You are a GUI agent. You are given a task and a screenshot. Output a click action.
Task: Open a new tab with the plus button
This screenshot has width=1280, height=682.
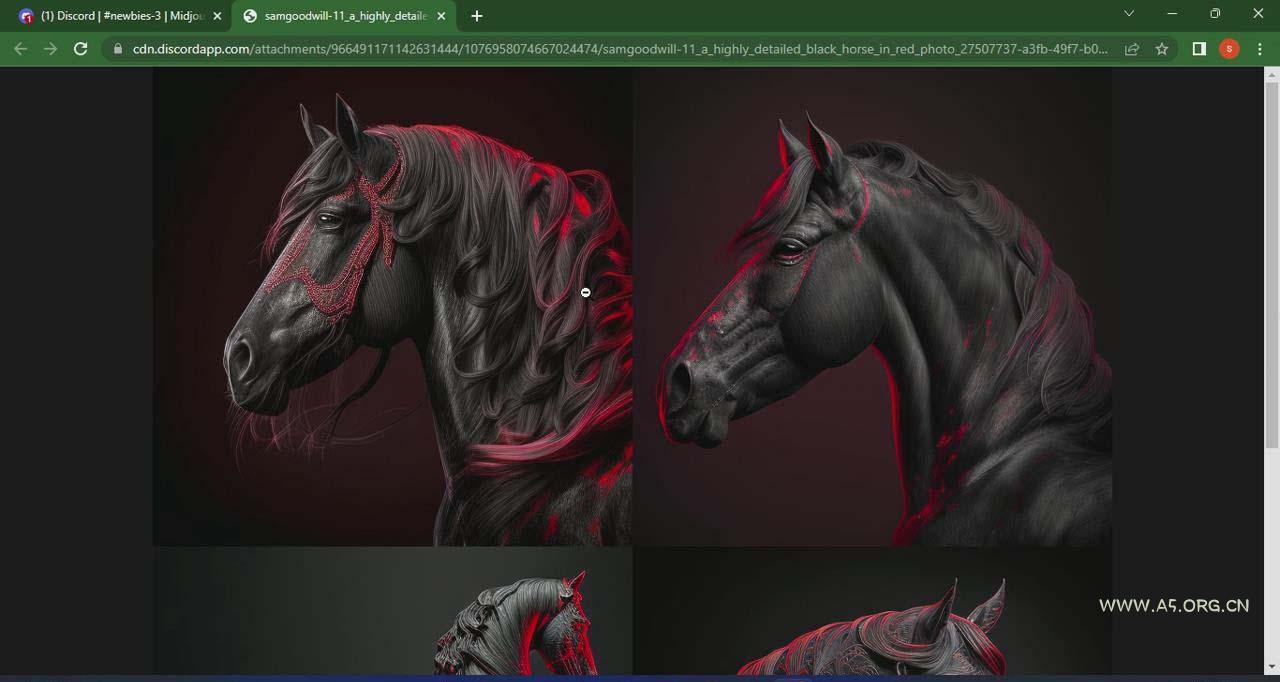[x=477, y=16]
